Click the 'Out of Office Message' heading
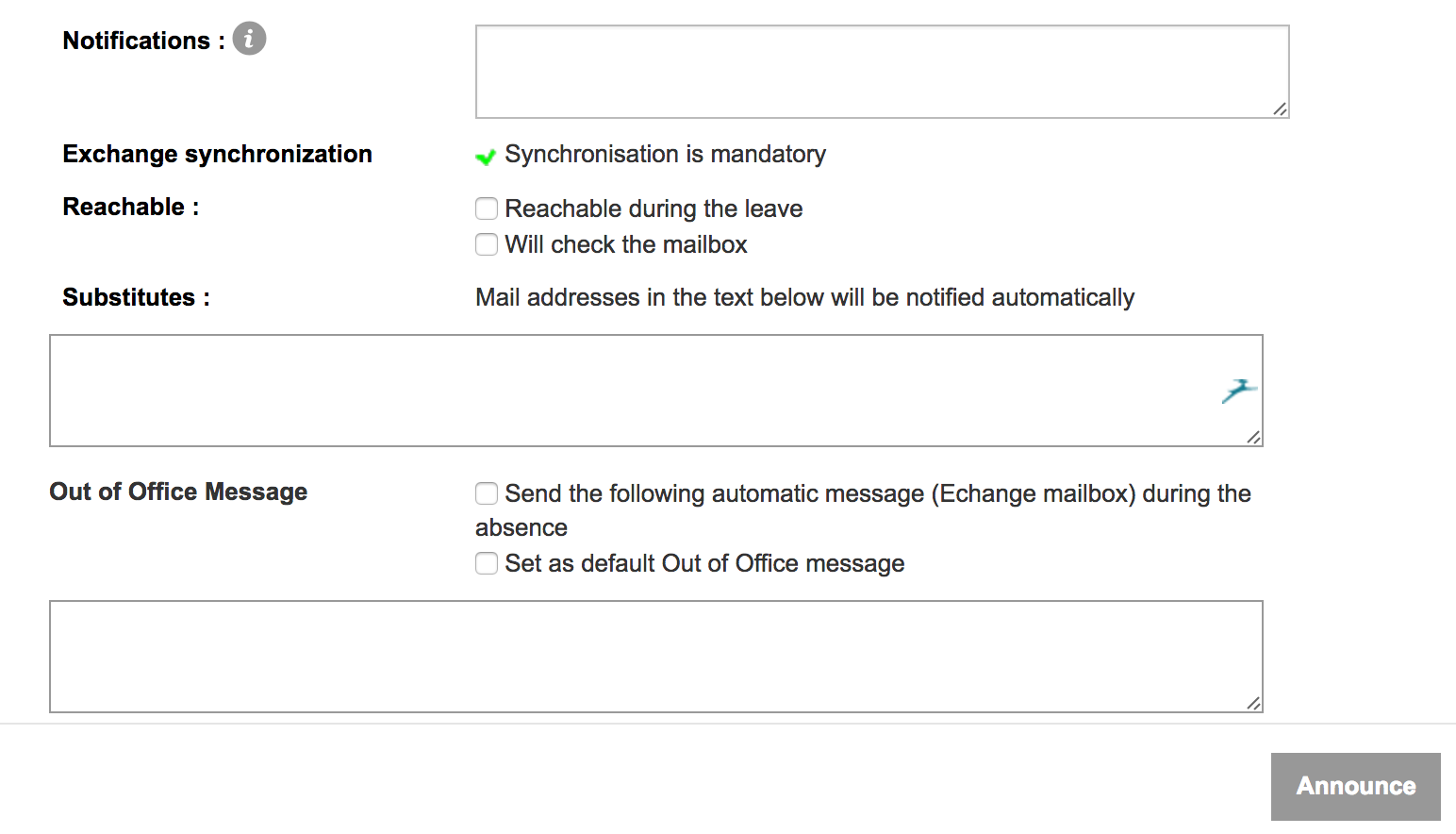The height and width of the screenshot is (834, 1456). point(178,492)
